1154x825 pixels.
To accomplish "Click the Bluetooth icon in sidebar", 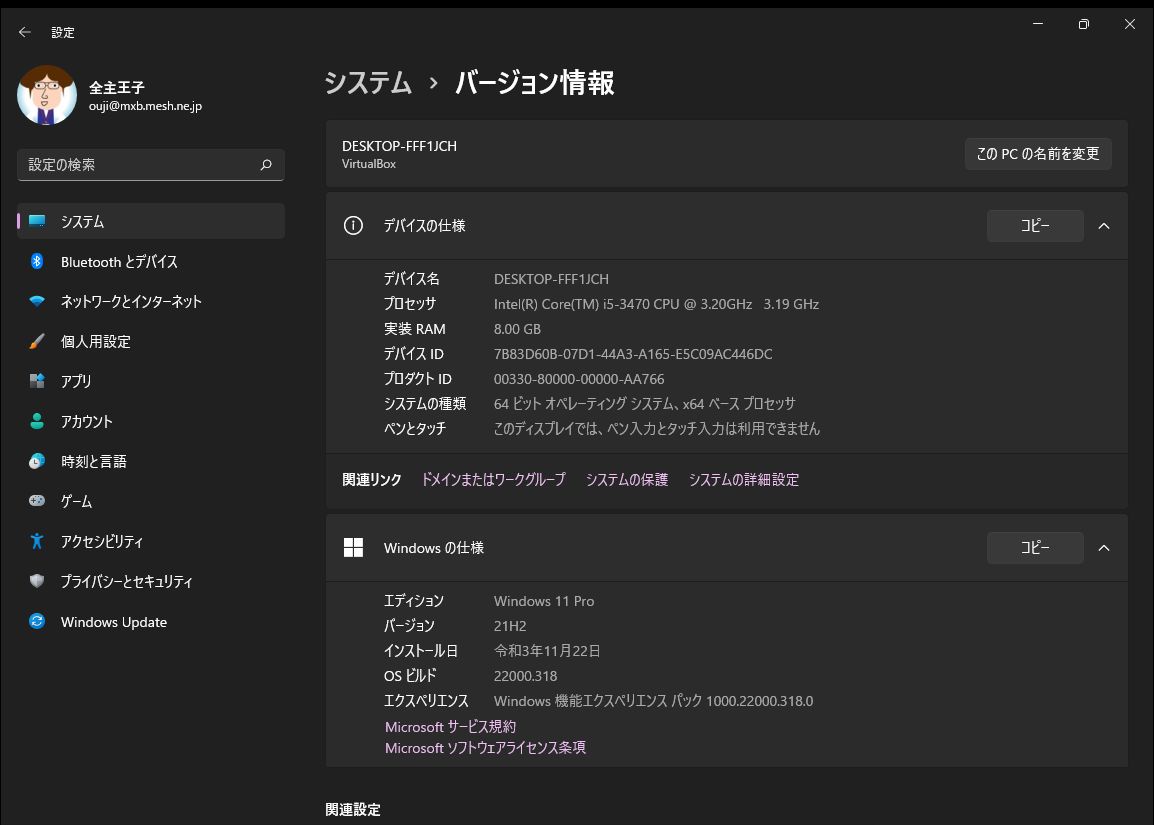I will (37, 261).
